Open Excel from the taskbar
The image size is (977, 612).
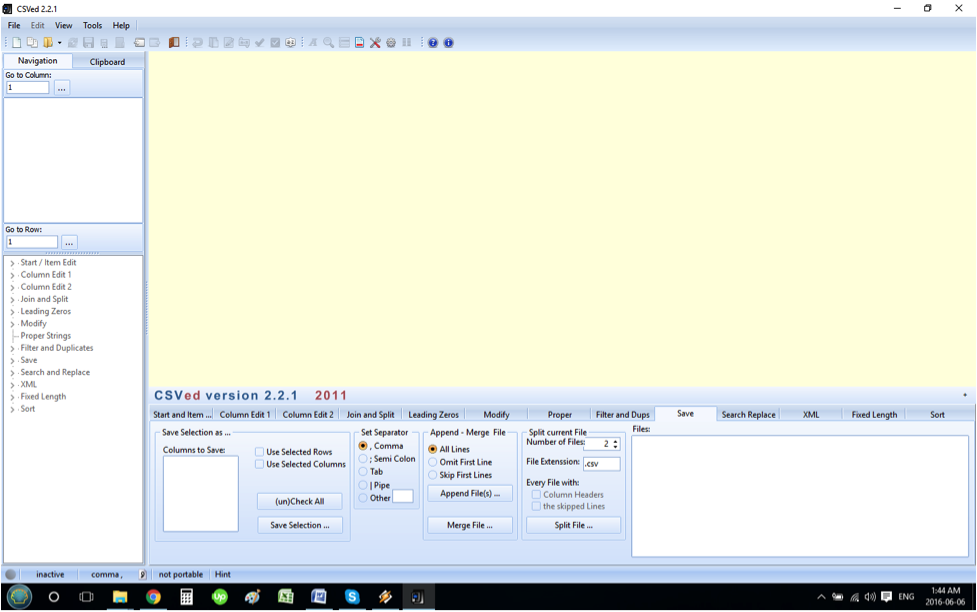(285, 597)
